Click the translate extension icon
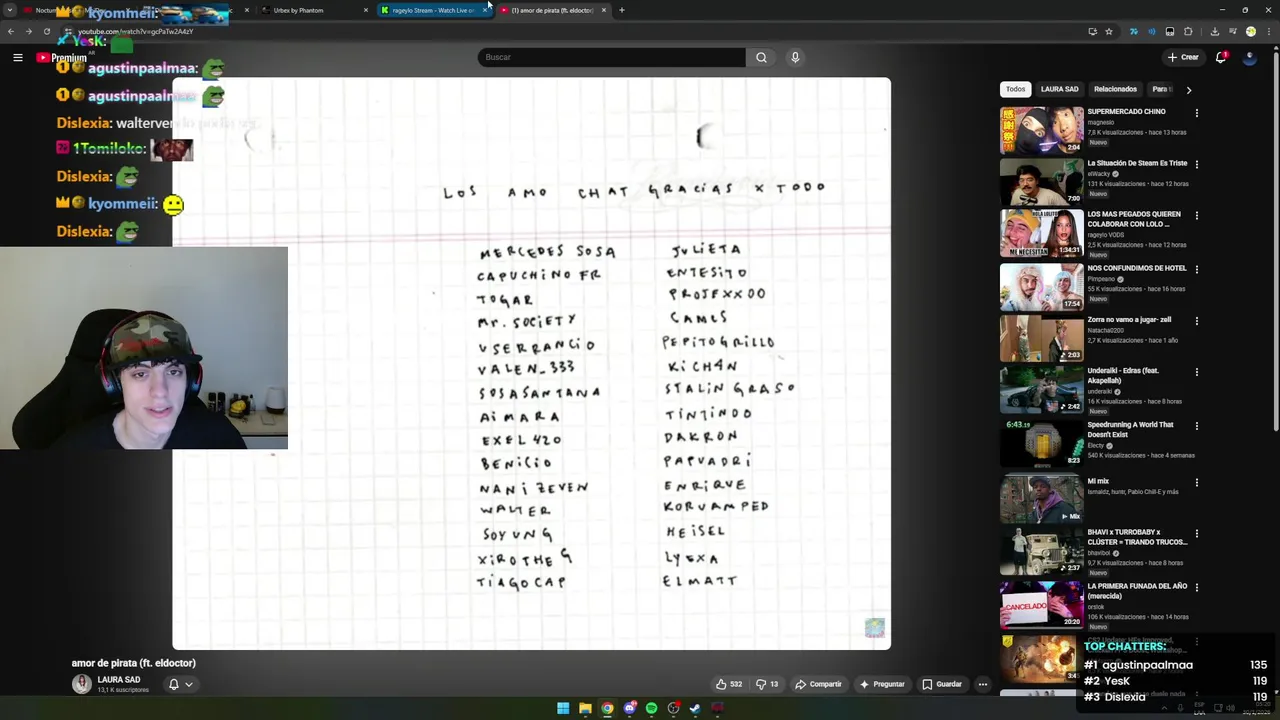 click(x=1133, y=31)
